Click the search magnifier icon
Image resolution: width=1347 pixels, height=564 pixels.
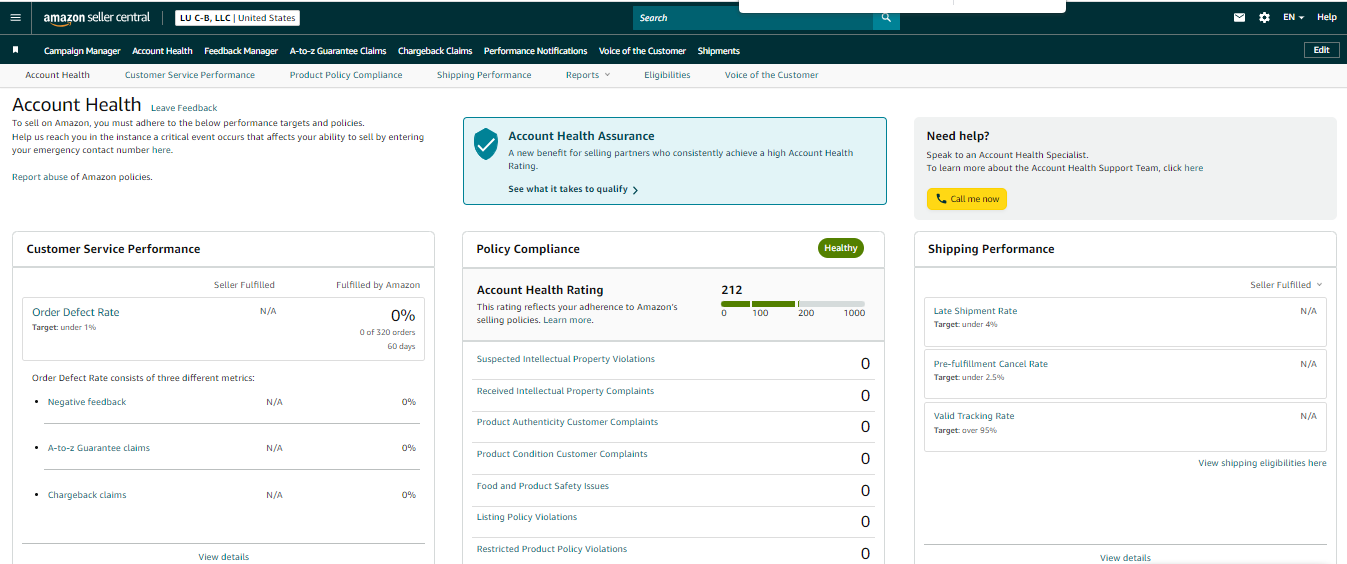pos(886,18)
